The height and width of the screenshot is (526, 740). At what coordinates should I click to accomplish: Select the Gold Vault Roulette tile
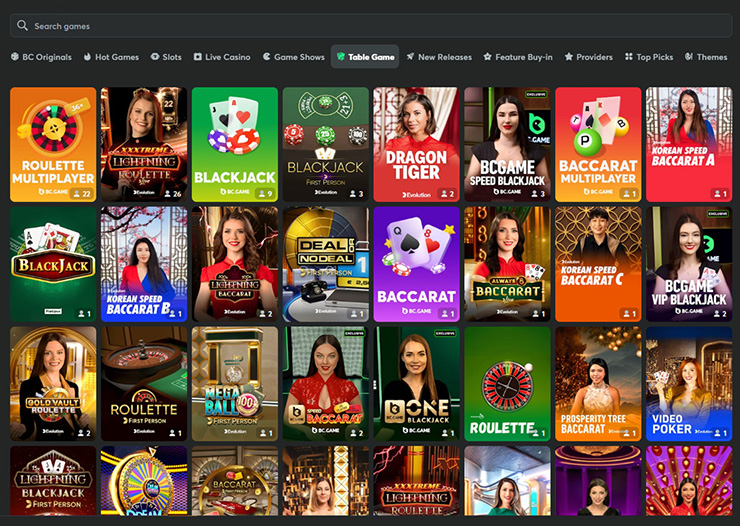53,383
